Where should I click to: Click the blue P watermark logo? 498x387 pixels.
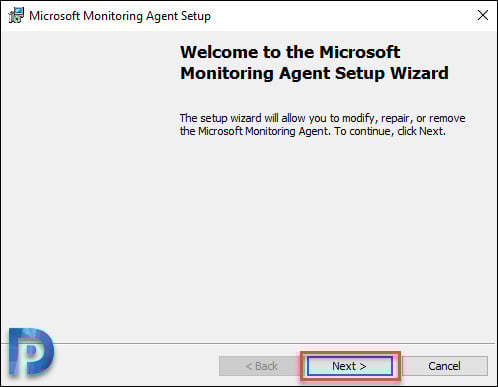click(31, 352)
